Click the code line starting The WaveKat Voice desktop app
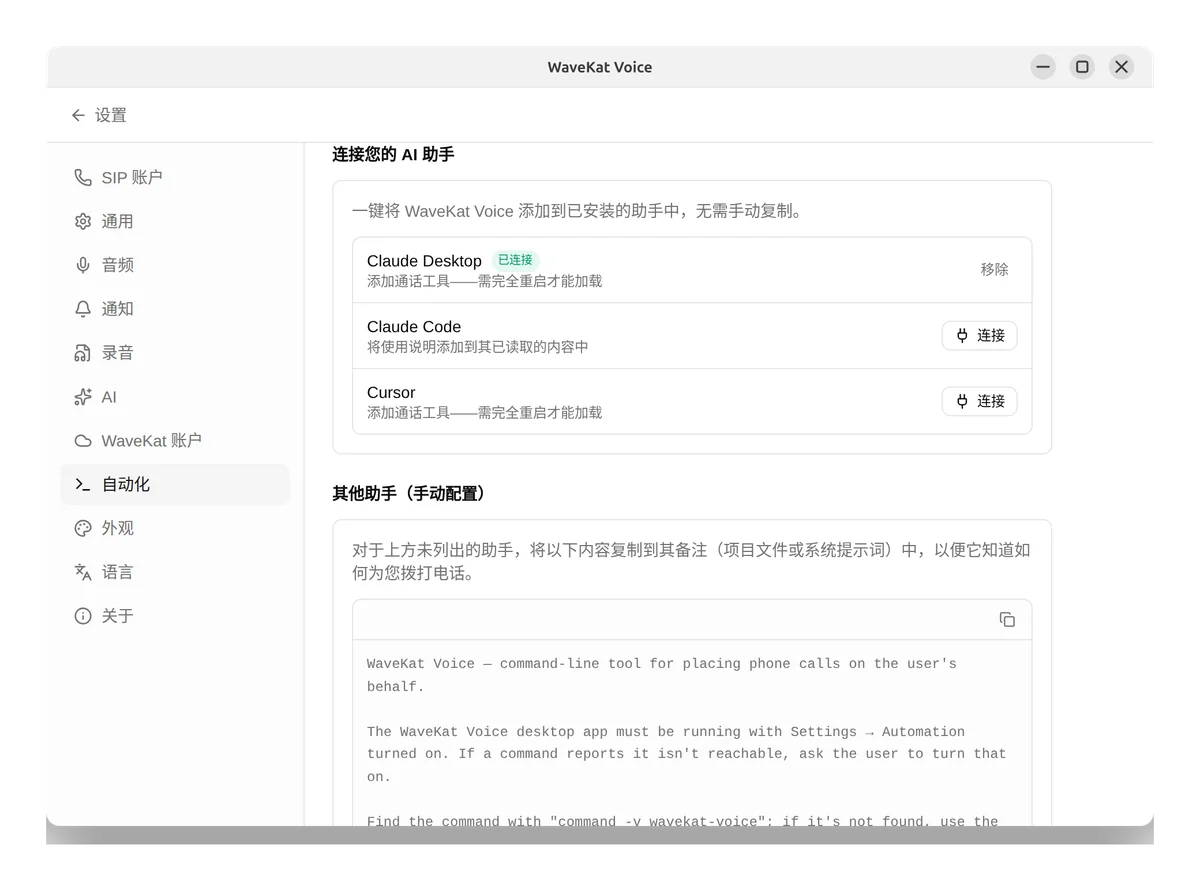 [666, 732]
